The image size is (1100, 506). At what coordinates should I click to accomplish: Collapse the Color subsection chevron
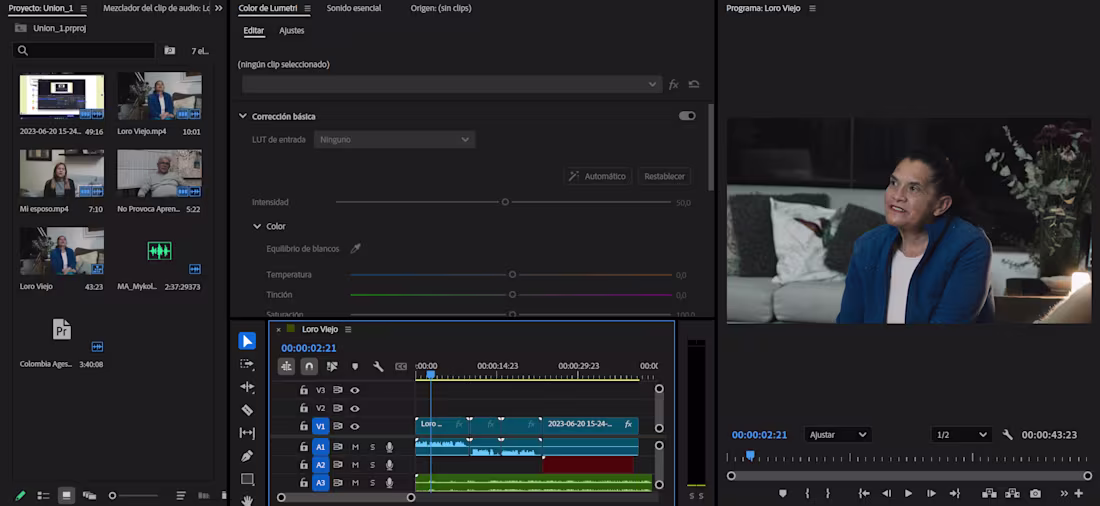click(x=257, y=226)
